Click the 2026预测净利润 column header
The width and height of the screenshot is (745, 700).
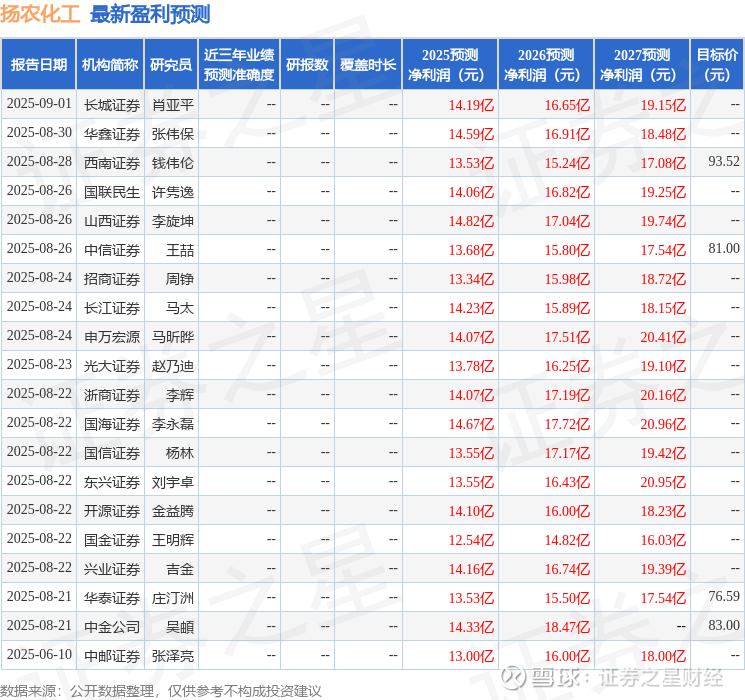click(546, 65)
